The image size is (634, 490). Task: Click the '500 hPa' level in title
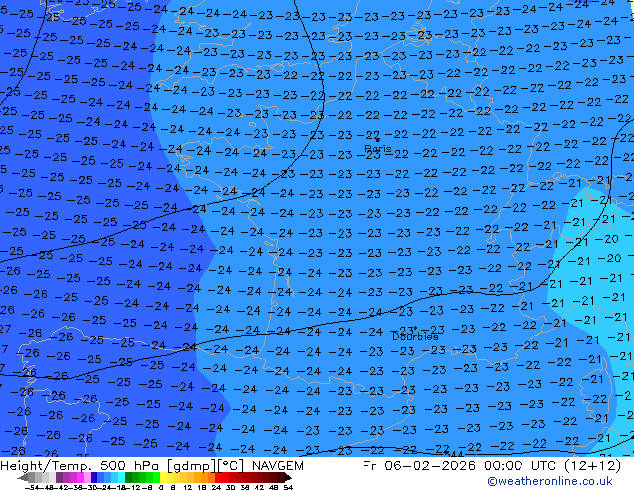coord(131,466)
